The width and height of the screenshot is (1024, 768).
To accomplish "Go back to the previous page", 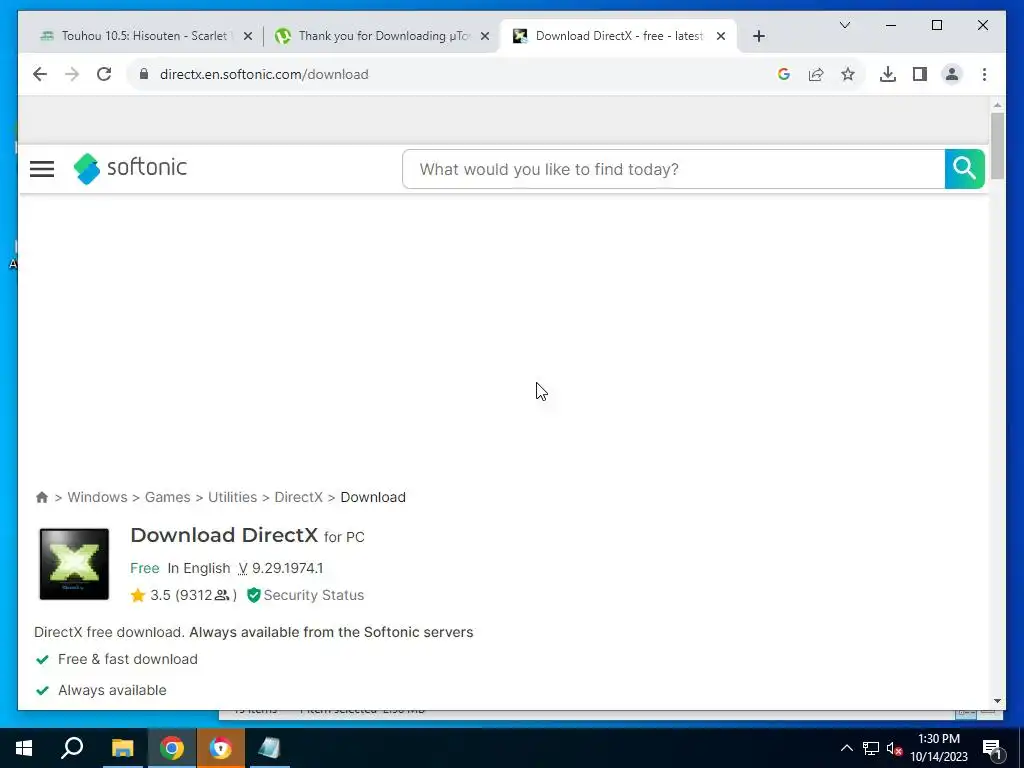I will coord(40,74).
